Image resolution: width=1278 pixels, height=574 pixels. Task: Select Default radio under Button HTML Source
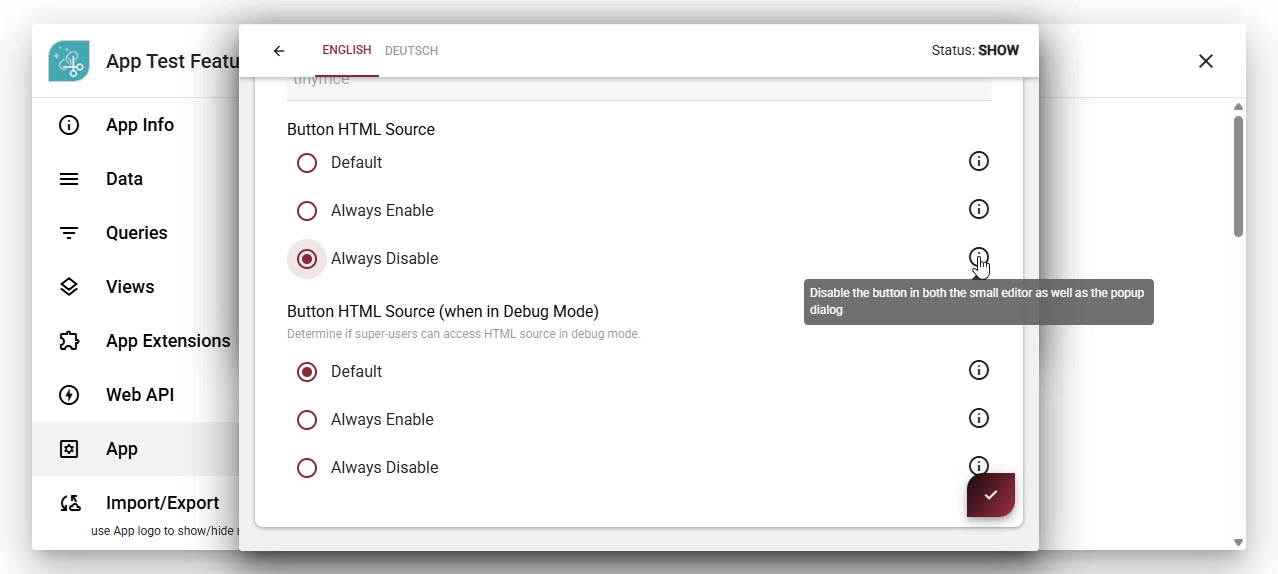307,163
